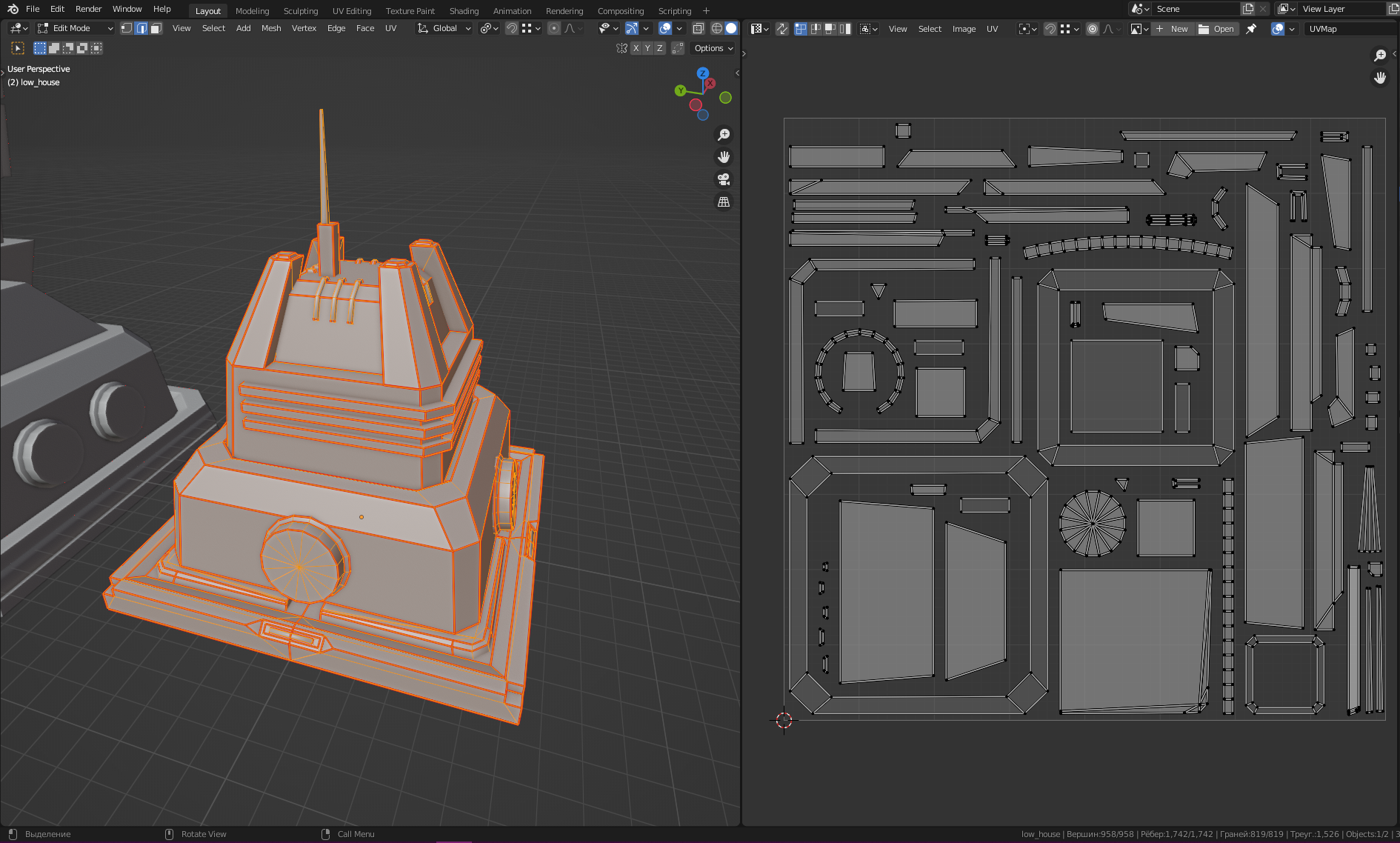Click the pin image icon in UV editor
The image size is (1400, 843).
1251,29
